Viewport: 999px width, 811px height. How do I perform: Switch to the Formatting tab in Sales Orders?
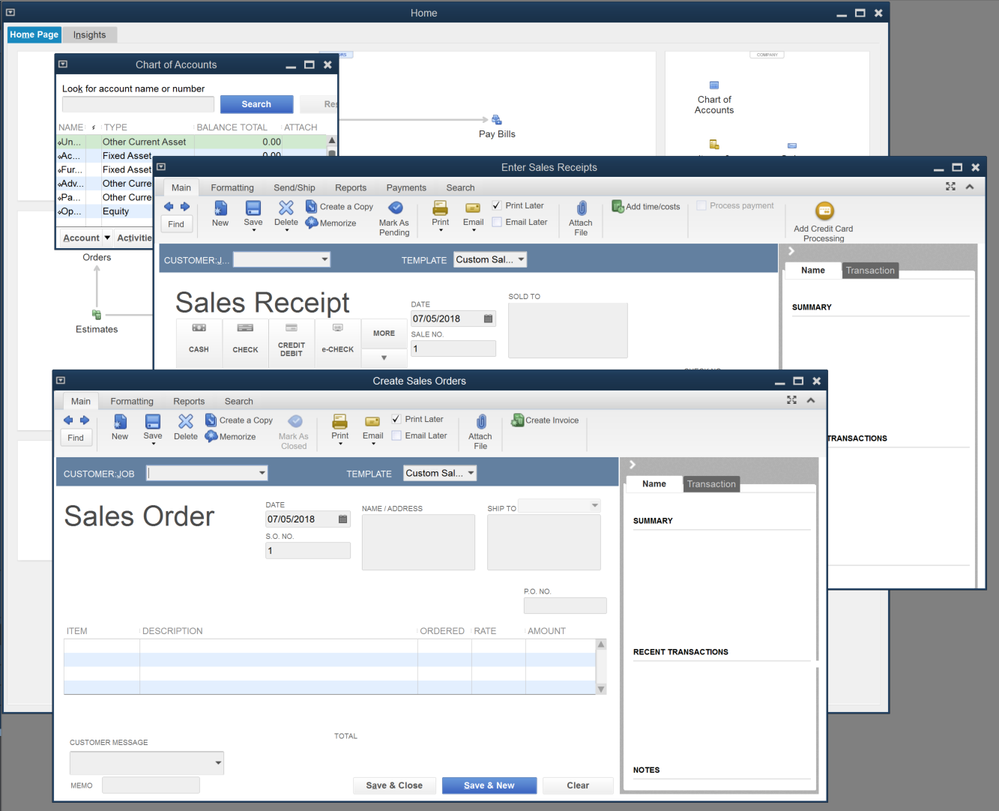(131, 400)
